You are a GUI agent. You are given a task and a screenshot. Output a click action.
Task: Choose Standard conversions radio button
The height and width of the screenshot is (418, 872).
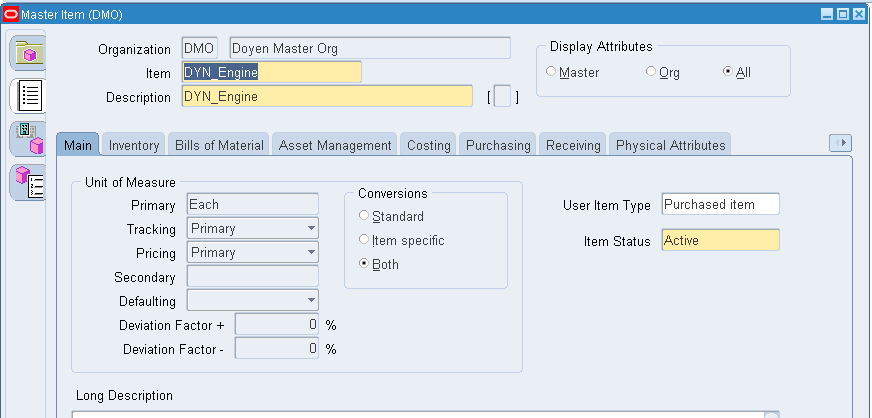[x=392, y=216]
